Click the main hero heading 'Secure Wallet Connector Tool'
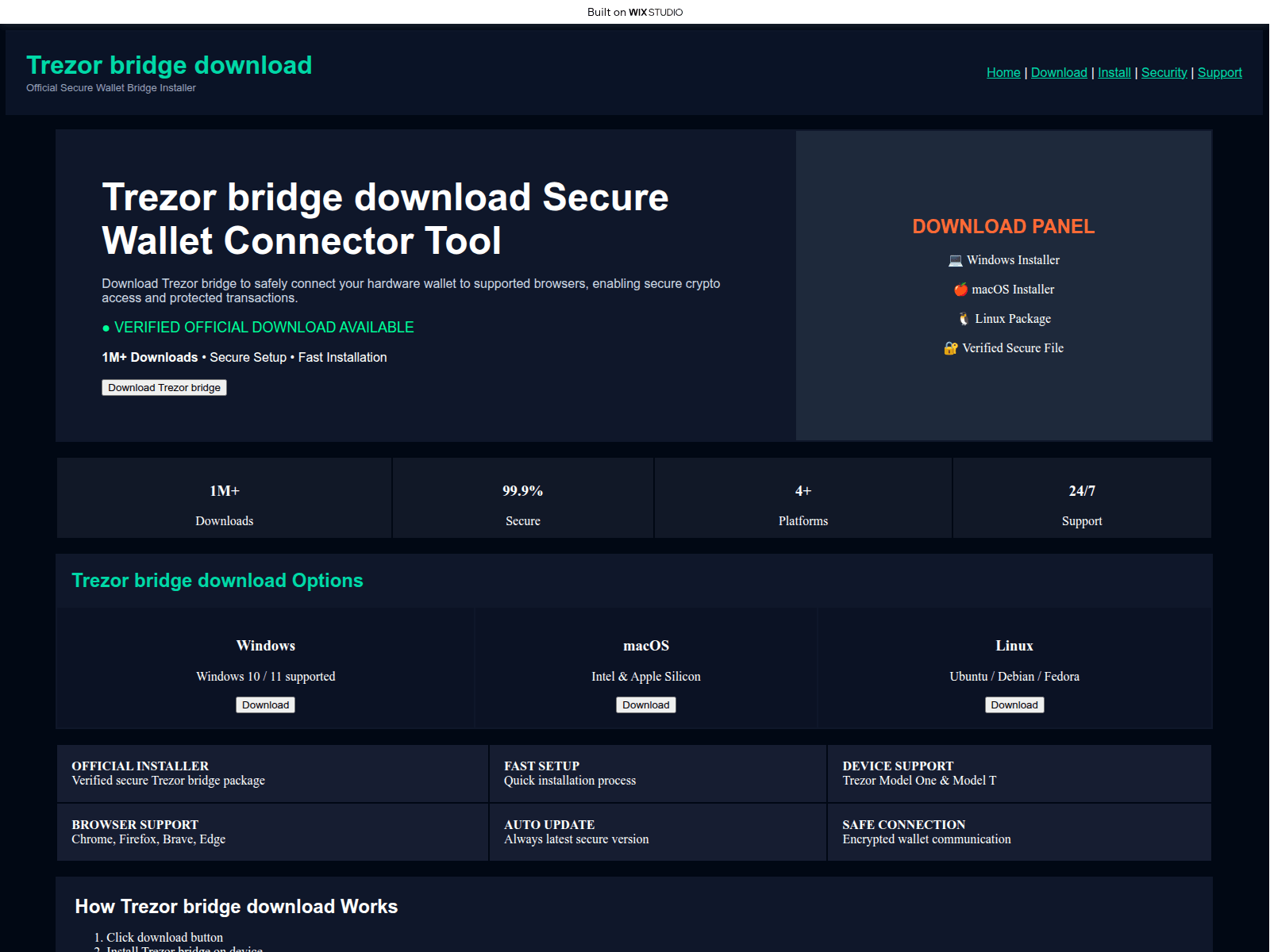 pos(386,219)
